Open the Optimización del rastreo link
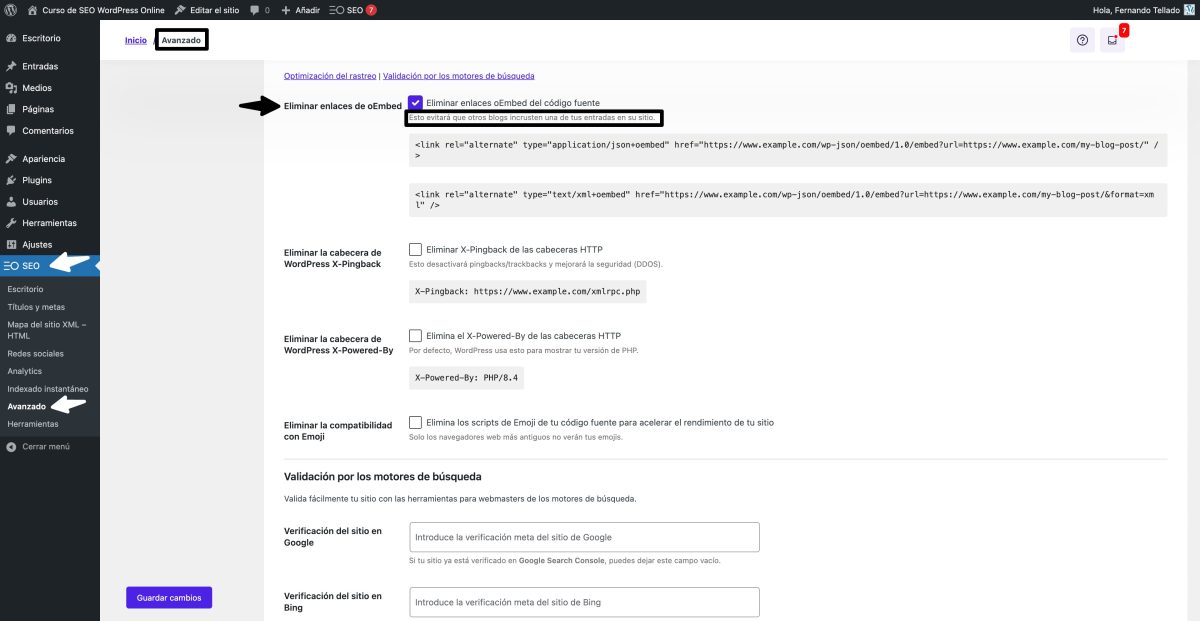The height and width of the screenshot is (621, 1200). pyautogui.click(x=331, y=75)
